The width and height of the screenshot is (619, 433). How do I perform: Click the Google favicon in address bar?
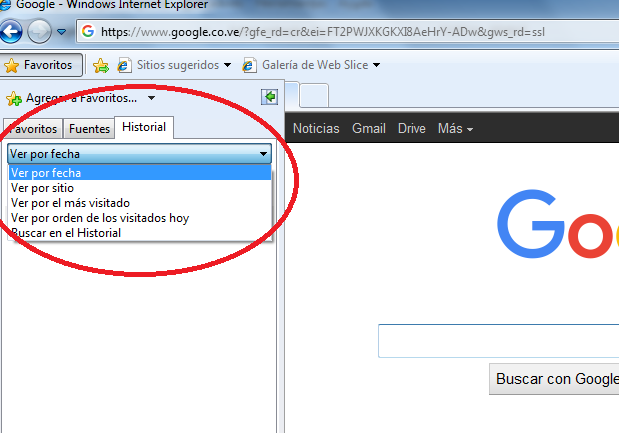88,31
